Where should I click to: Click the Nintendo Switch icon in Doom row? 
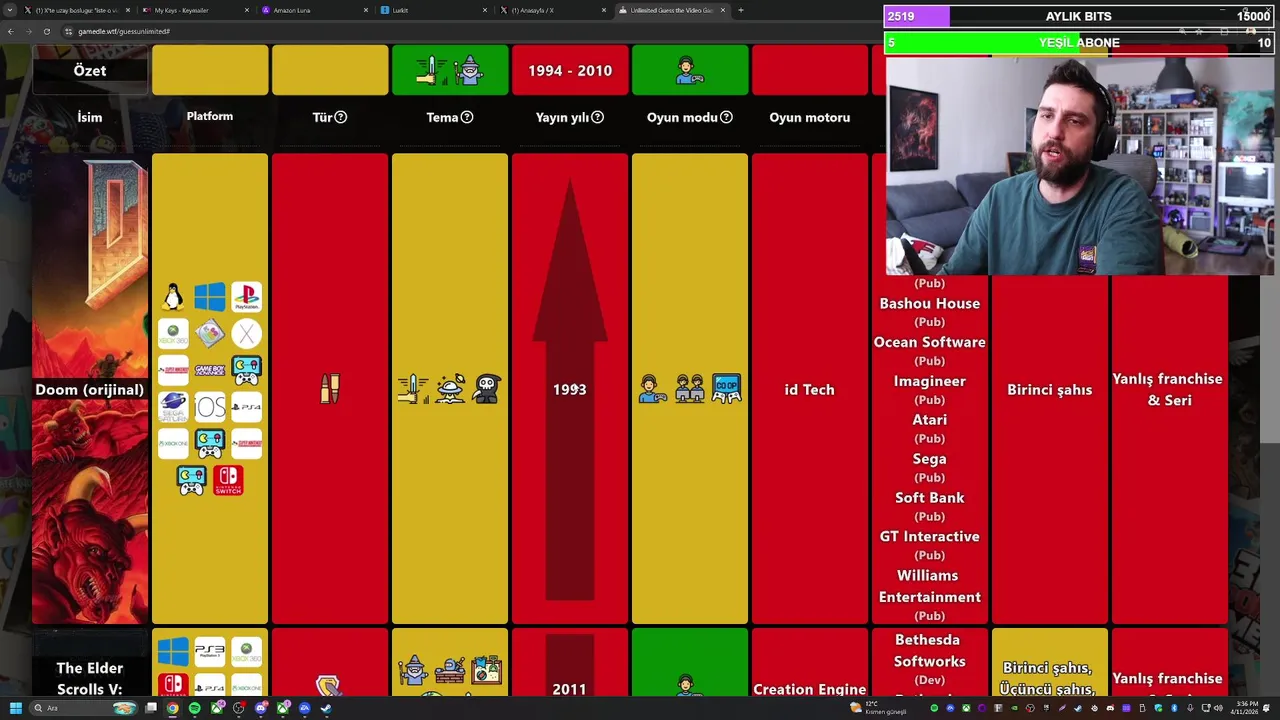click(x=228, y=480)
